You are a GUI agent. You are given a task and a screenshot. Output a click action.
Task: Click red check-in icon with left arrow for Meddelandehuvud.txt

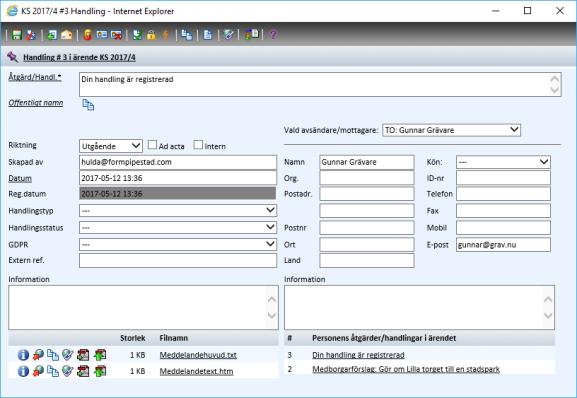tap(83, 355)
